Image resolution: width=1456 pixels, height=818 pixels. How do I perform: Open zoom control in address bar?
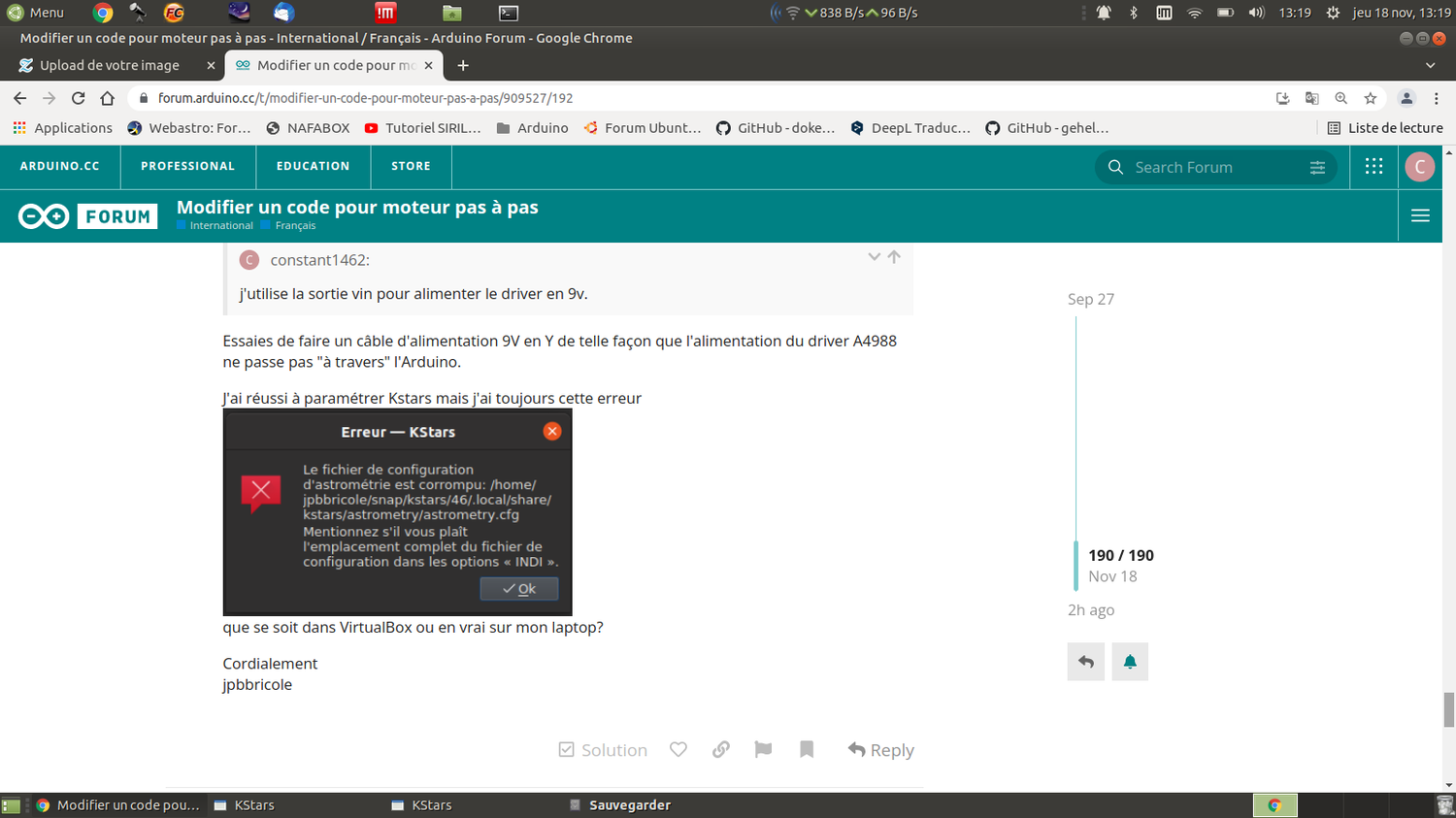point(1340,98)
